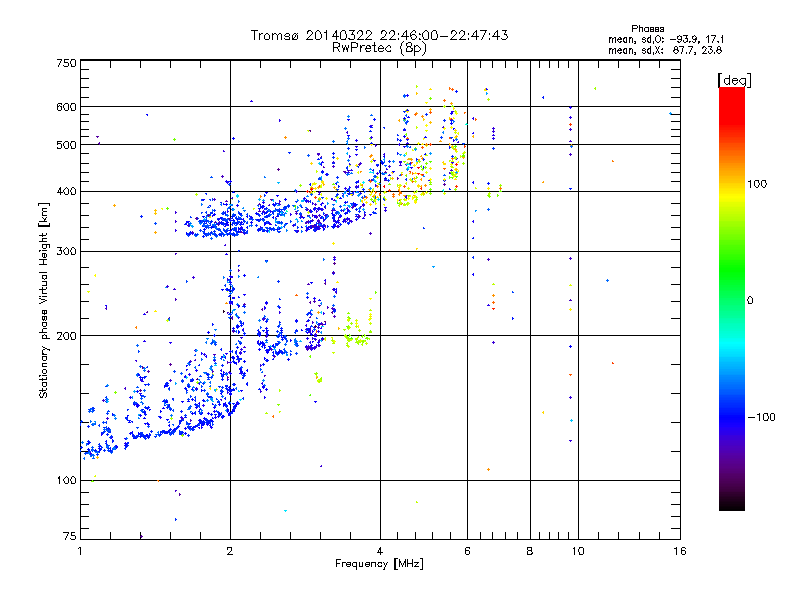800x600 pixels.
Task: Click x-axis tick label '4'
Action: [x=380, y=551]
